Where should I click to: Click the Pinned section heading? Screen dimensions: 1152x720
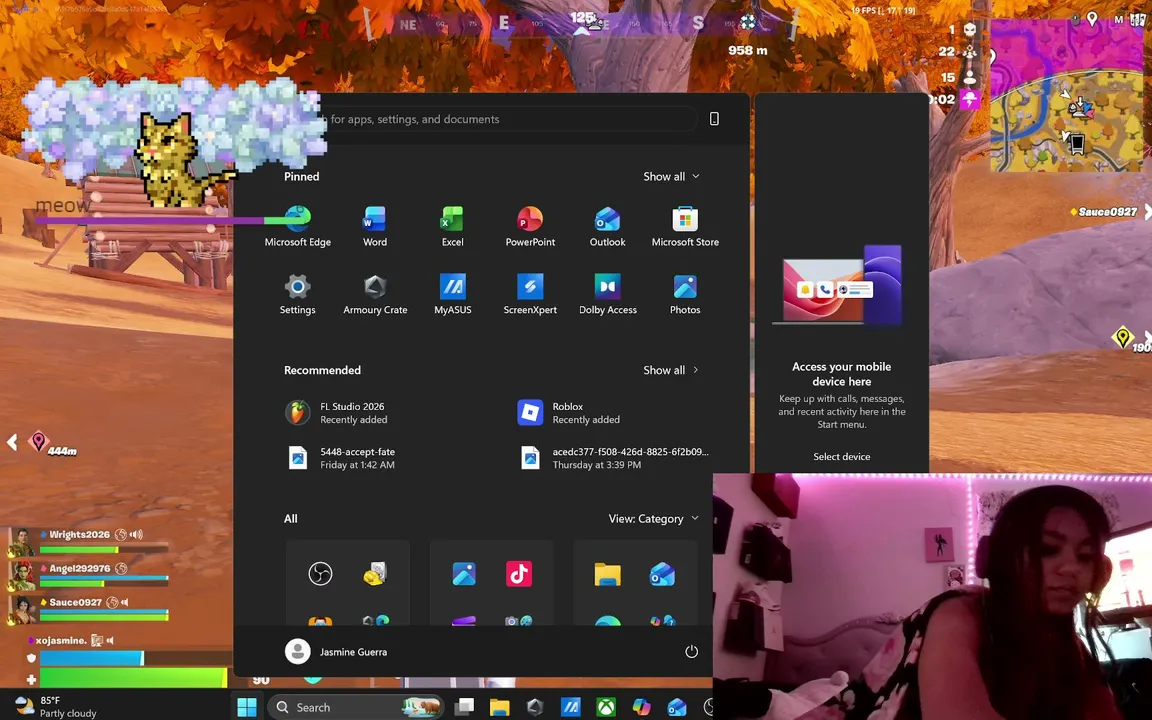pyautogui.click(x=301, y=176)
